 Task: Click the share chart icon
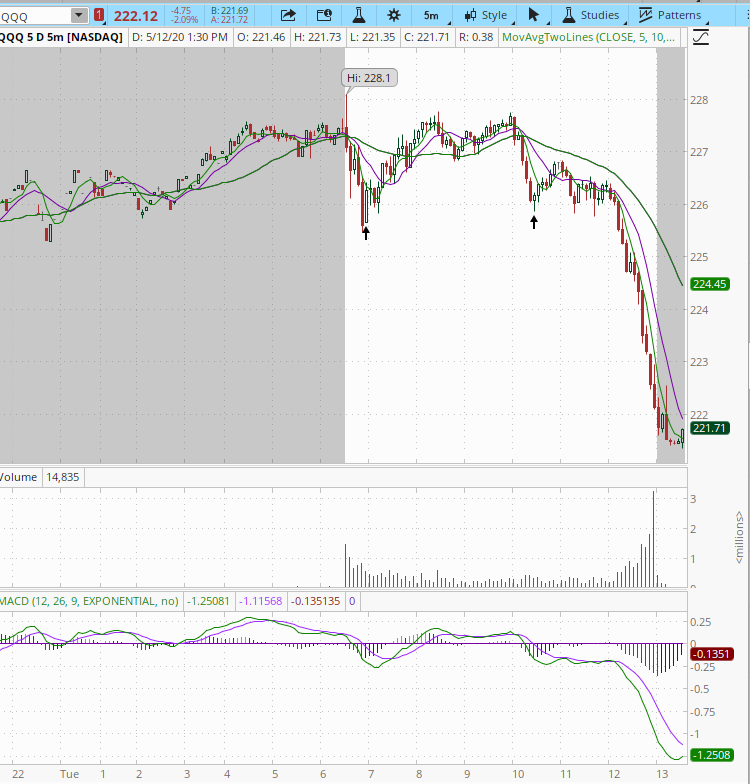click(x=288, y=15)
